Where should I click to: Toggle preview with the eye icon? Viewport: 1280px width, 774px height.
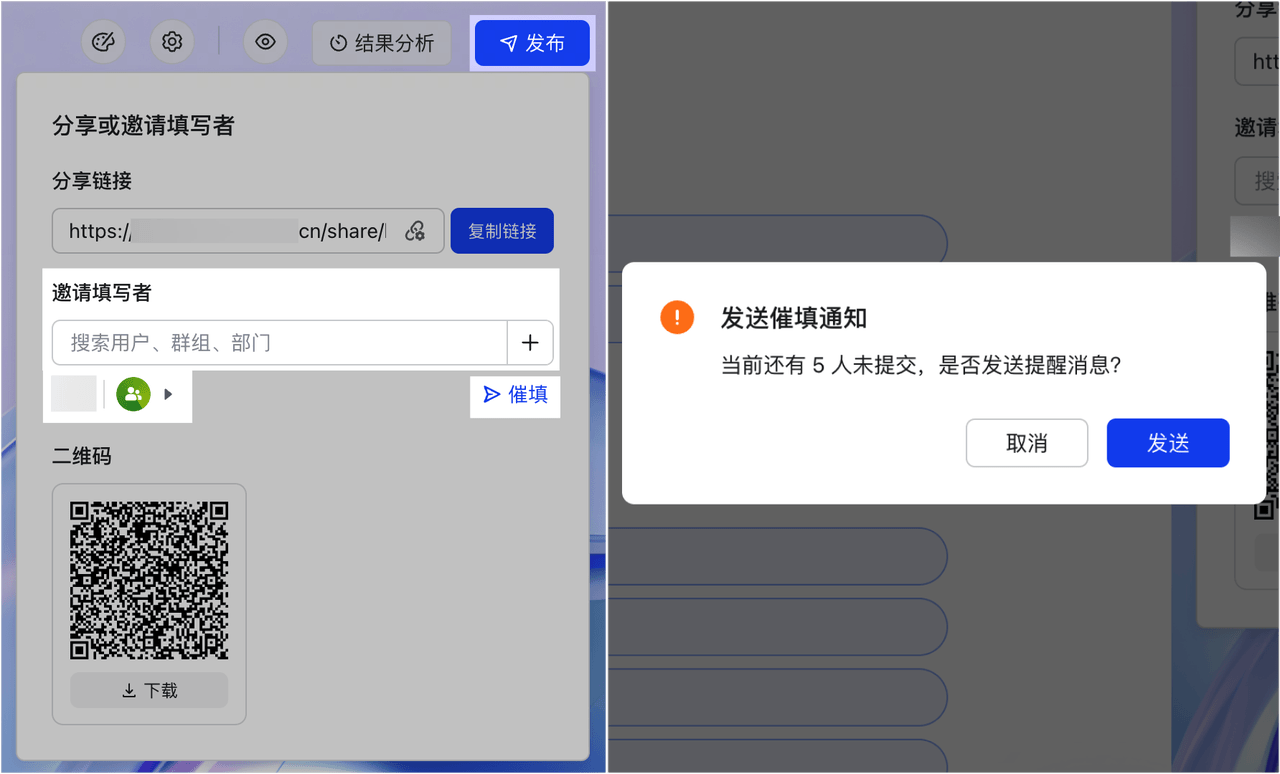coord(265,42)
